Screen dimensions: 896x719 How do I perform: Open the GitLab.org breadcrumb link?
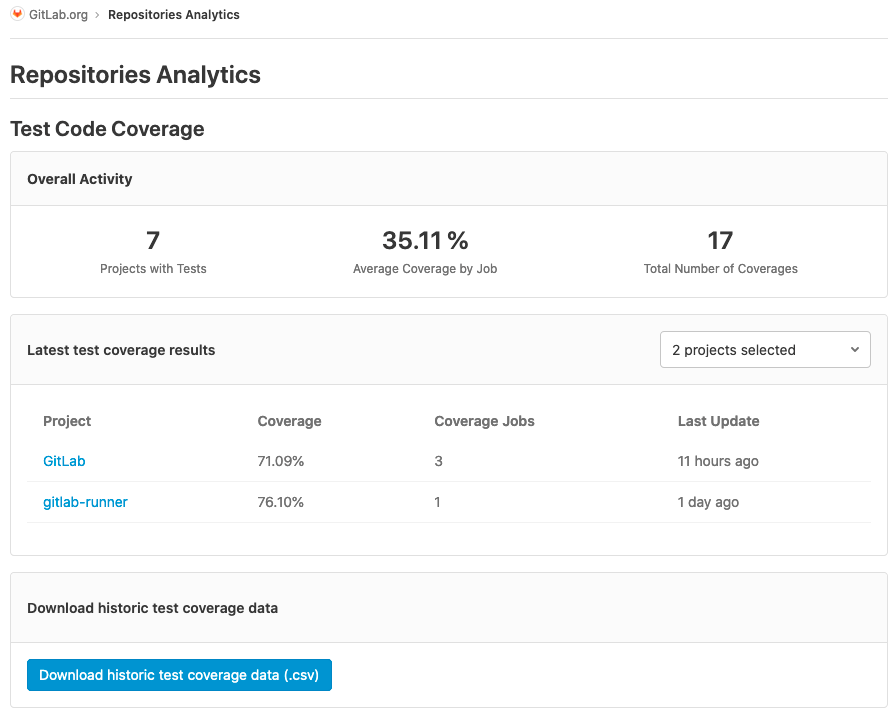[59, 15]
